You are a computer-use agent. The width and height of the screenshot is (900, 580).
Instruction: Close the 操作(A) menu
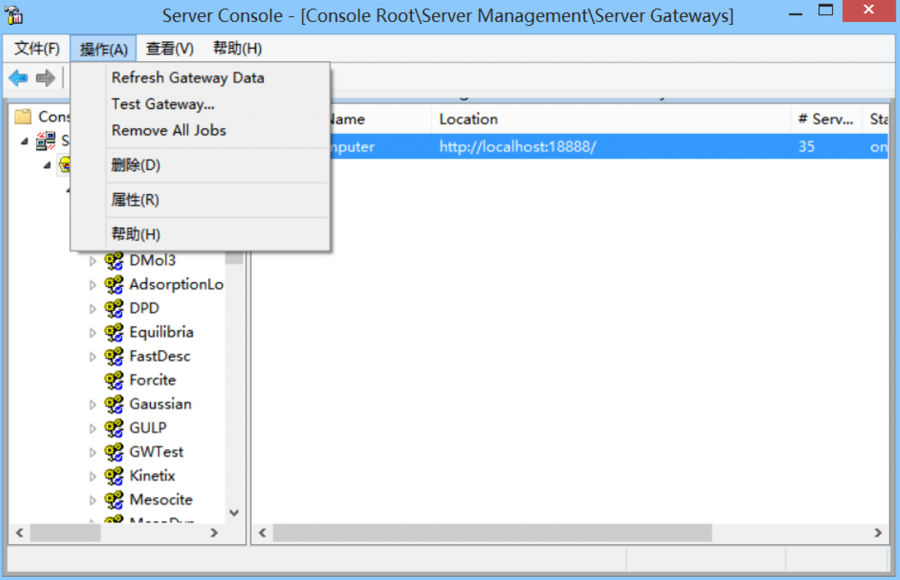coord(103,48)
